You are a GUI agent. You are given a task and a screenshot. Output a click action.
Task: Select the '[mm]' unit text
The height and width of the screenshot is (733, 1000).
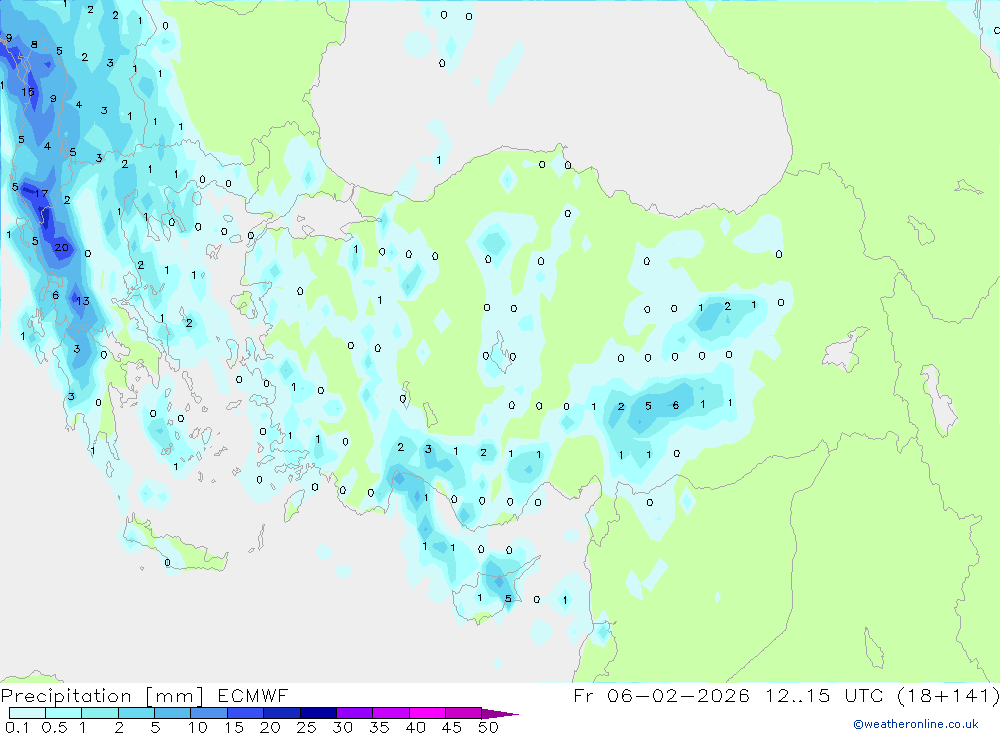(x=175, y=696)
